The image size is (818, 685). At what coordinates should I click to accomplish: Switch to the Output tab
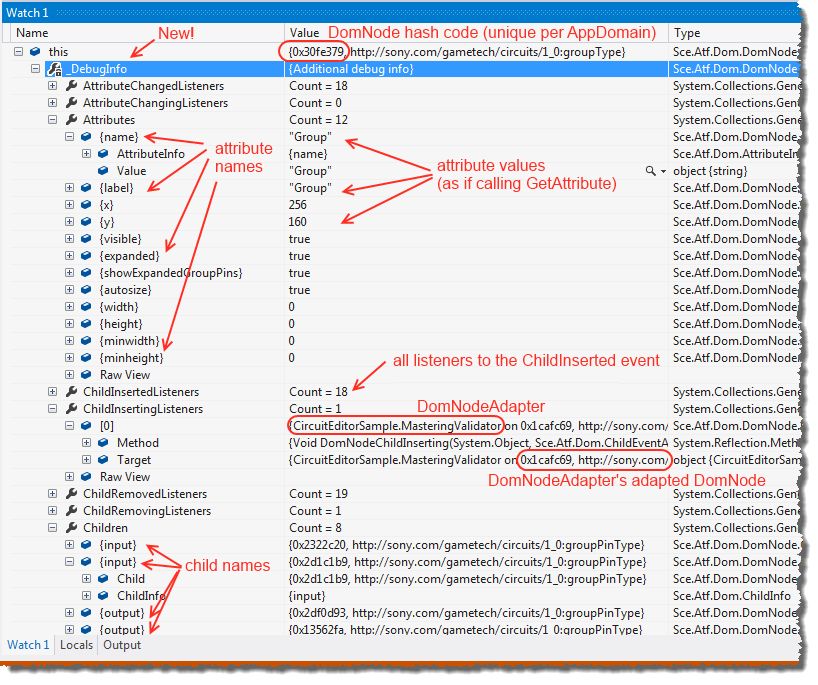tap(122, 645)
